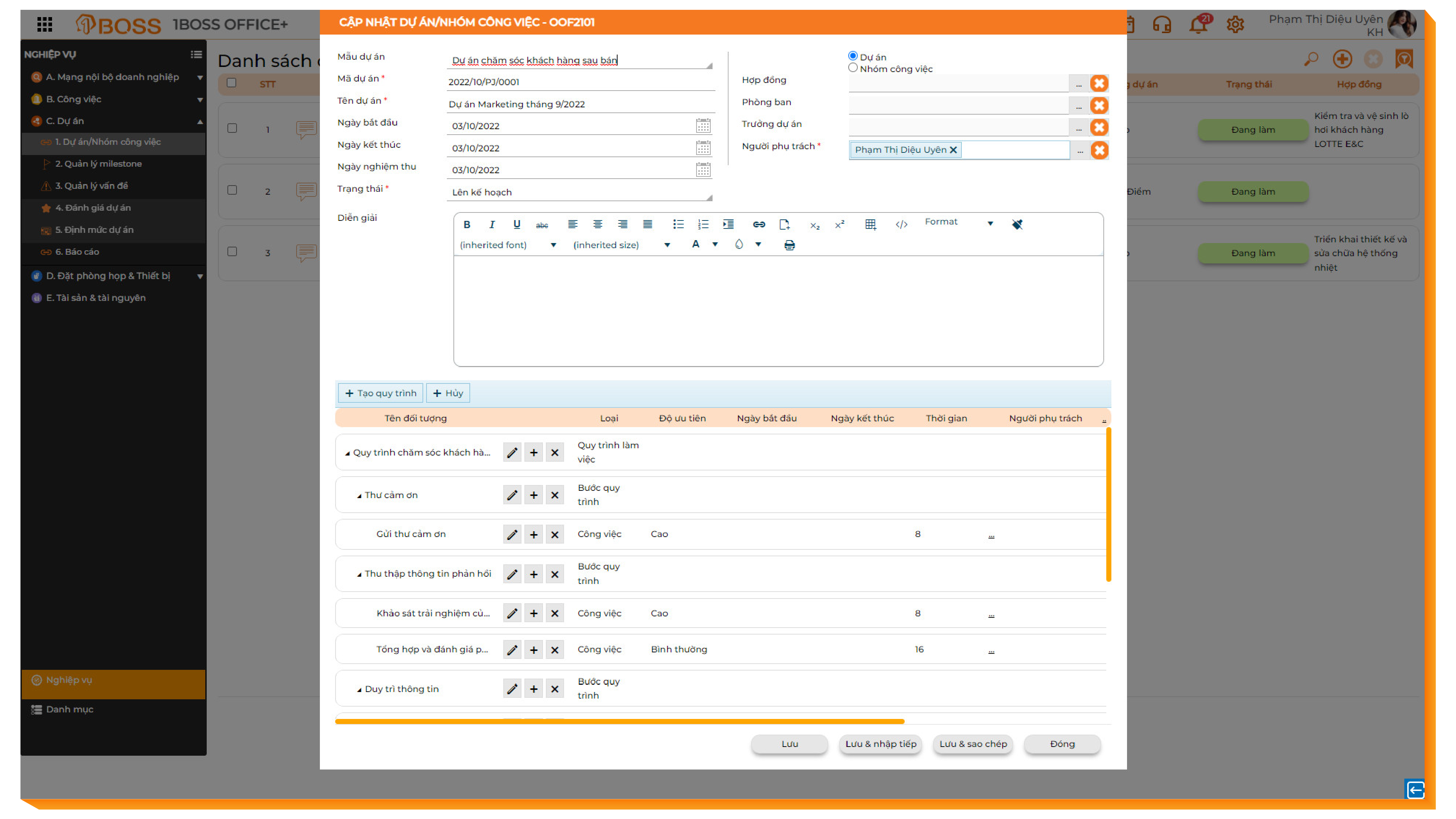Viewport: 1456px width, 819px height.
Task: Open the notifications bell
Action: click(1197, 24)
